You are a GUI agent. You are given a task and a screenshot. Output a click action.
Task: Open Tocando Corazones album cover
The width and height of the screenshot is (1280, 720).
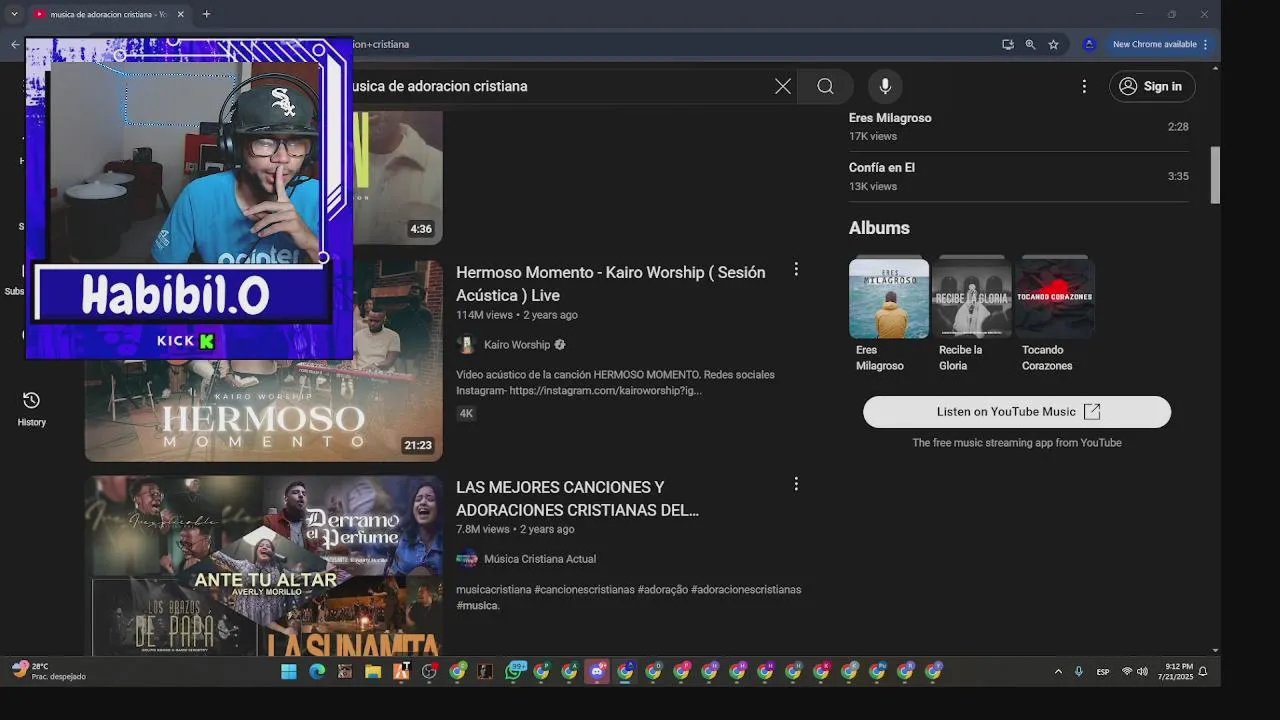pyautogui.click(x=1055, y=298)
